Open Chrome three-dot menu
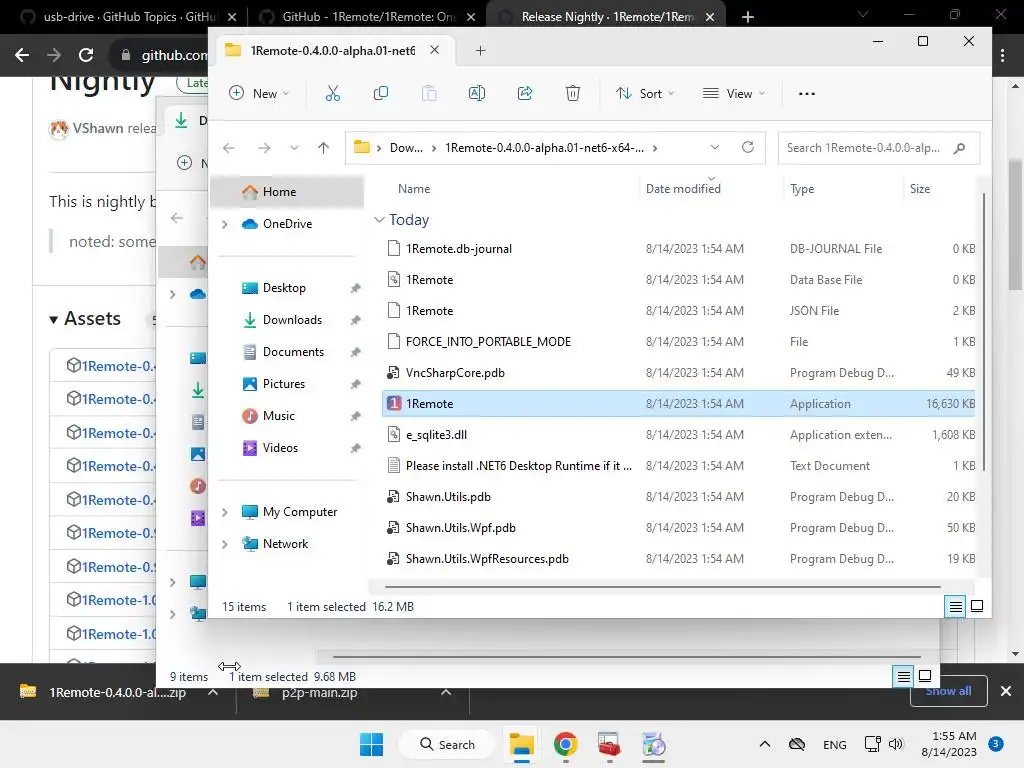 tap(1002, 56)
